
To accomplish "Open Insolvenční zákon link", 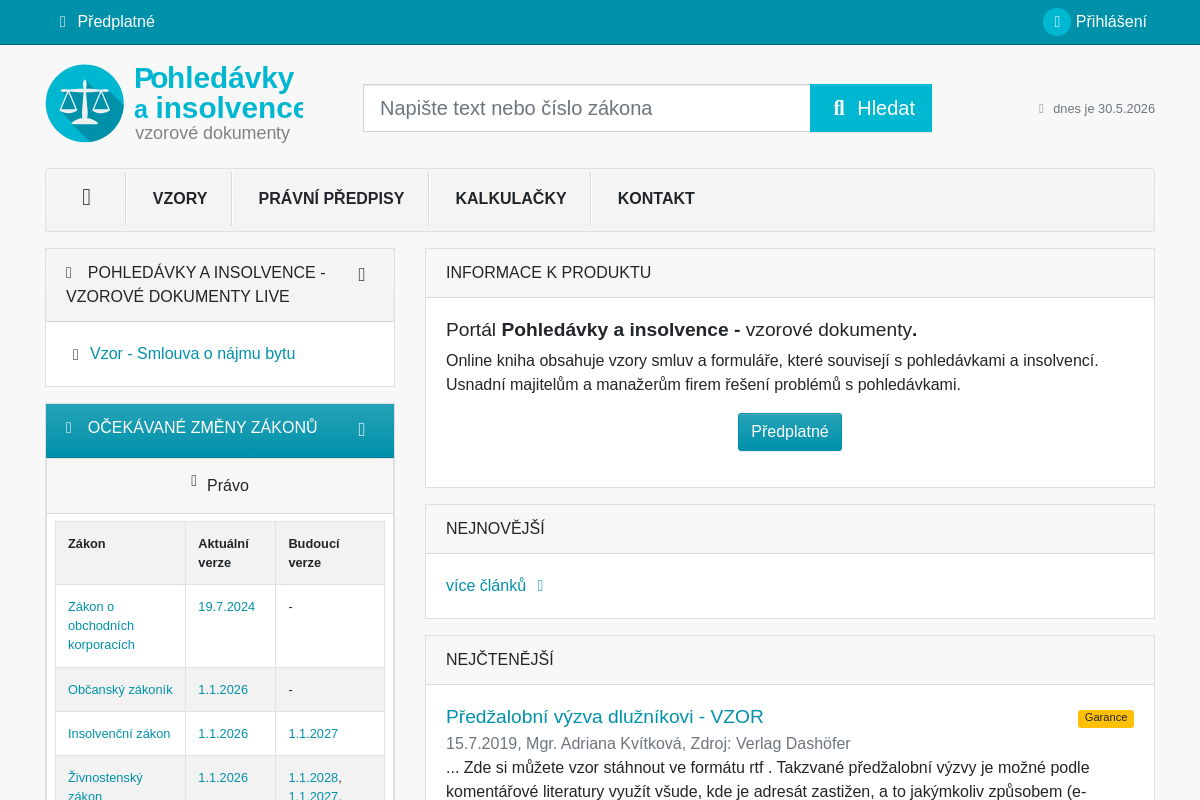I will click(x=119, y=734).
